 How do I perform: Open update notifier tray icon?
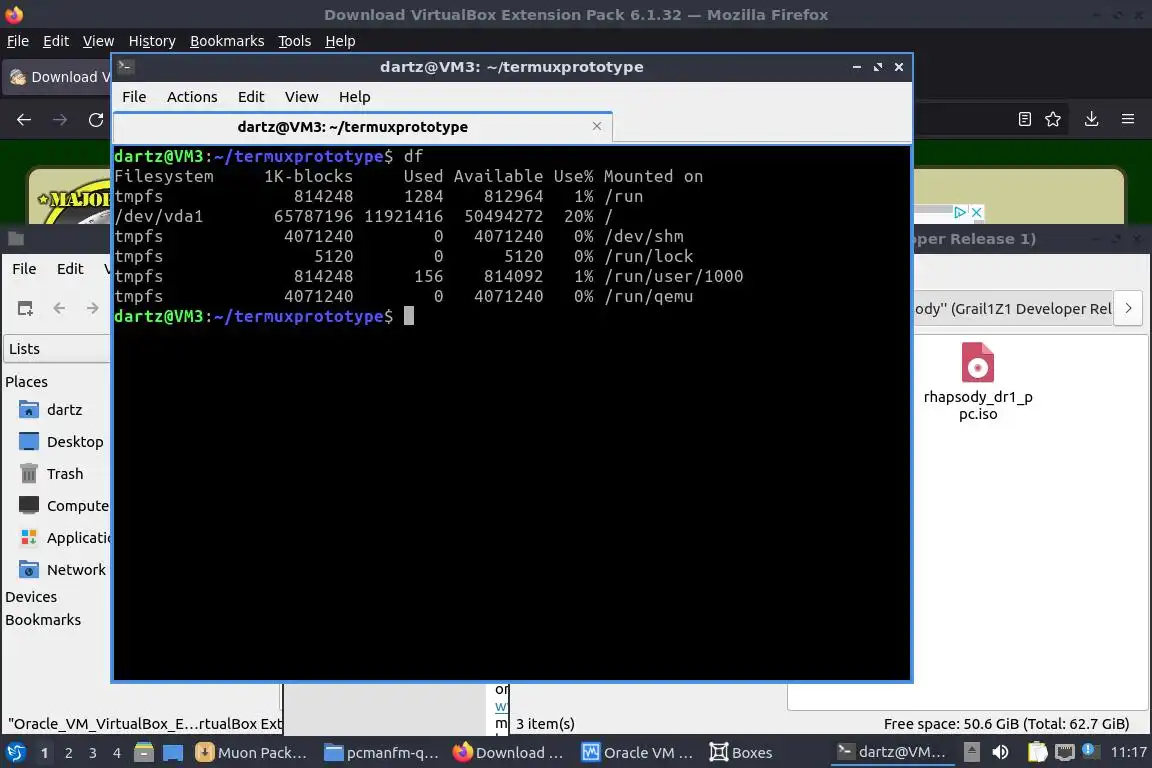1090,751
